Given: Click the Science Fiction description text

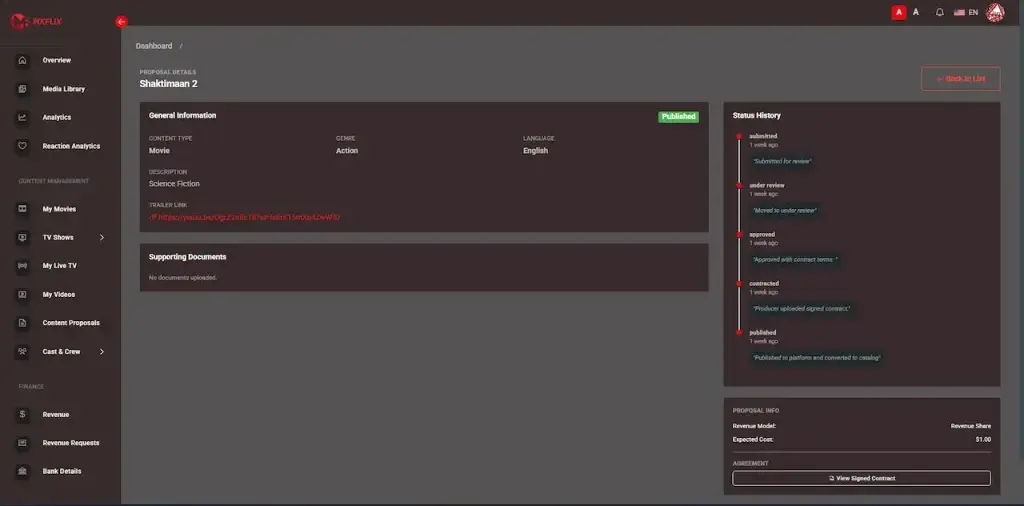Looking at the screenshot, I should (x=174, y=183).
